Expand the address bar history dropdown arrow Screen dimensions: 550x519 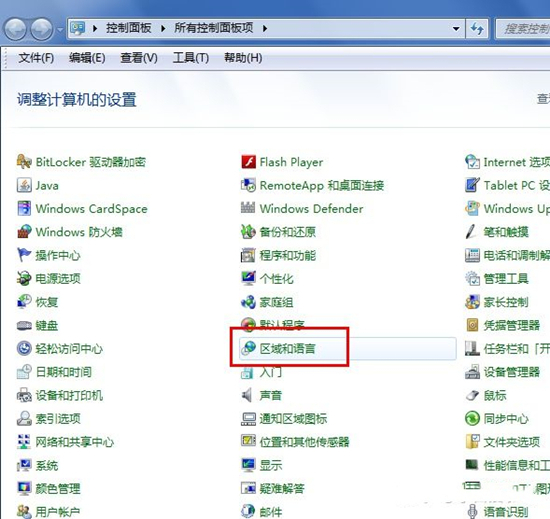click(x=456, y=28)
